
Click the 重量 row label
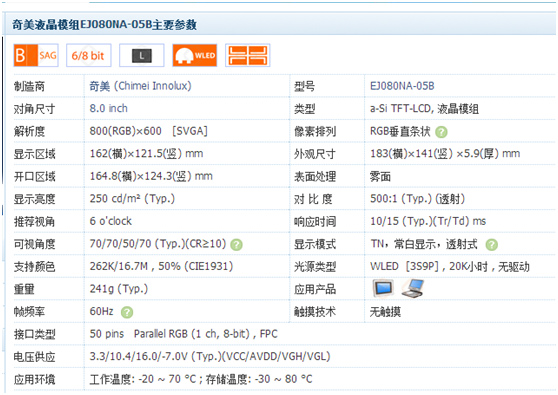(24, 289)
